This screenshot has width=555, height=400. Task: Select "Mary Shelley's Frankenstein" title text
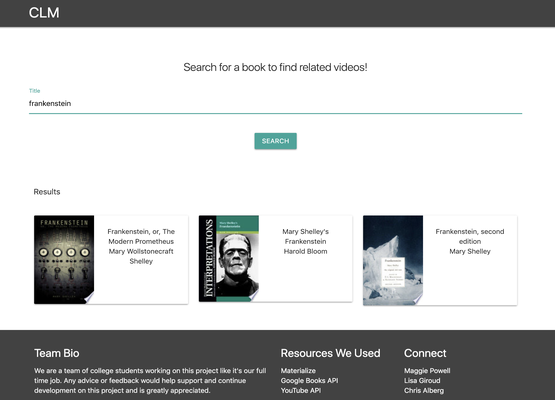click(305, 236)
